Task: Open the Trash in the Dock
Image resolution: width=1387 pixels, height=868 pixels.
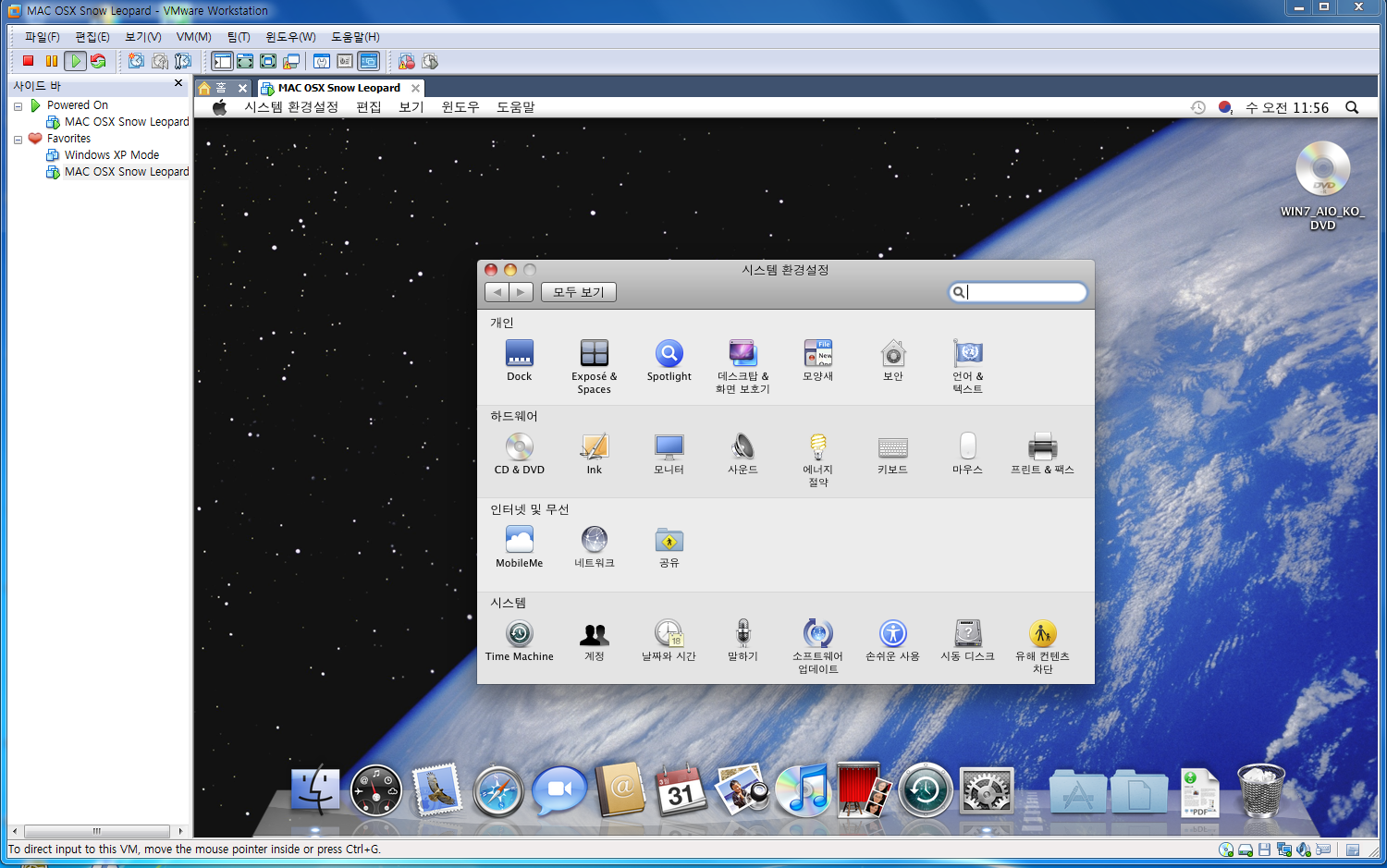Action: [x=1260, y=790]
